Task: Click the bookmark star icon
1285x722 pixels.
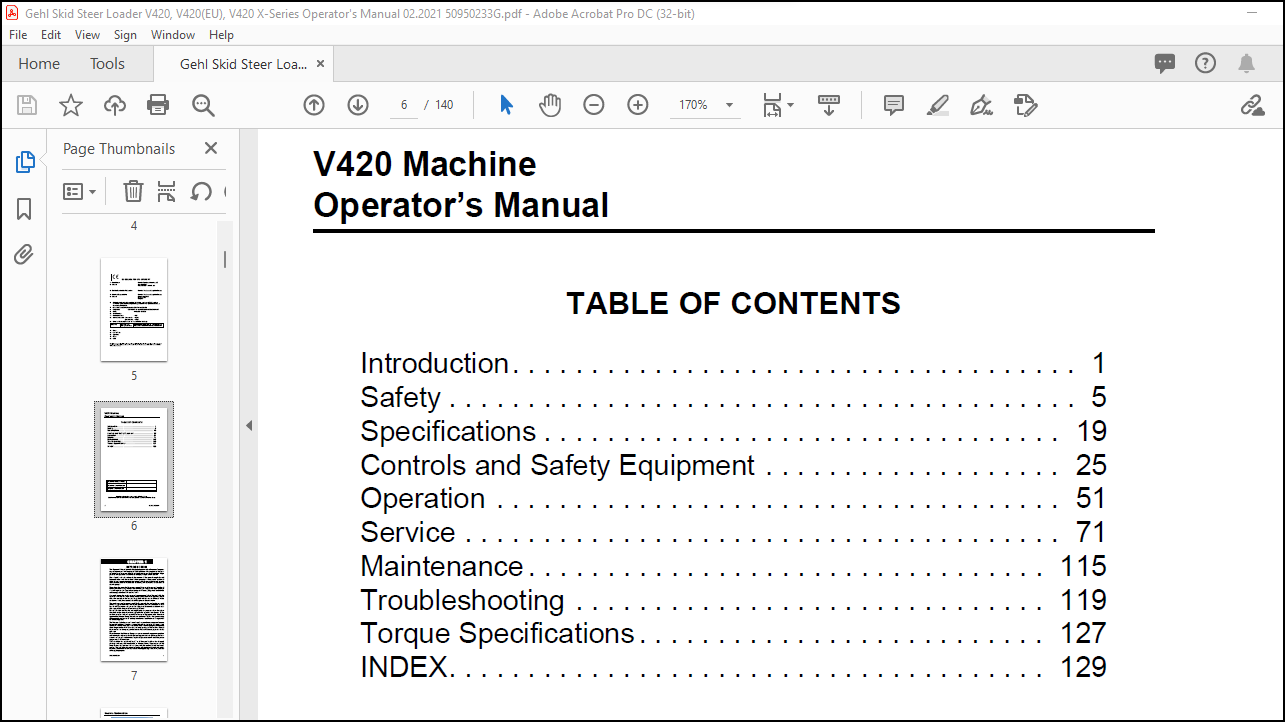Action: pyautogui.click(x=71, y=105)
